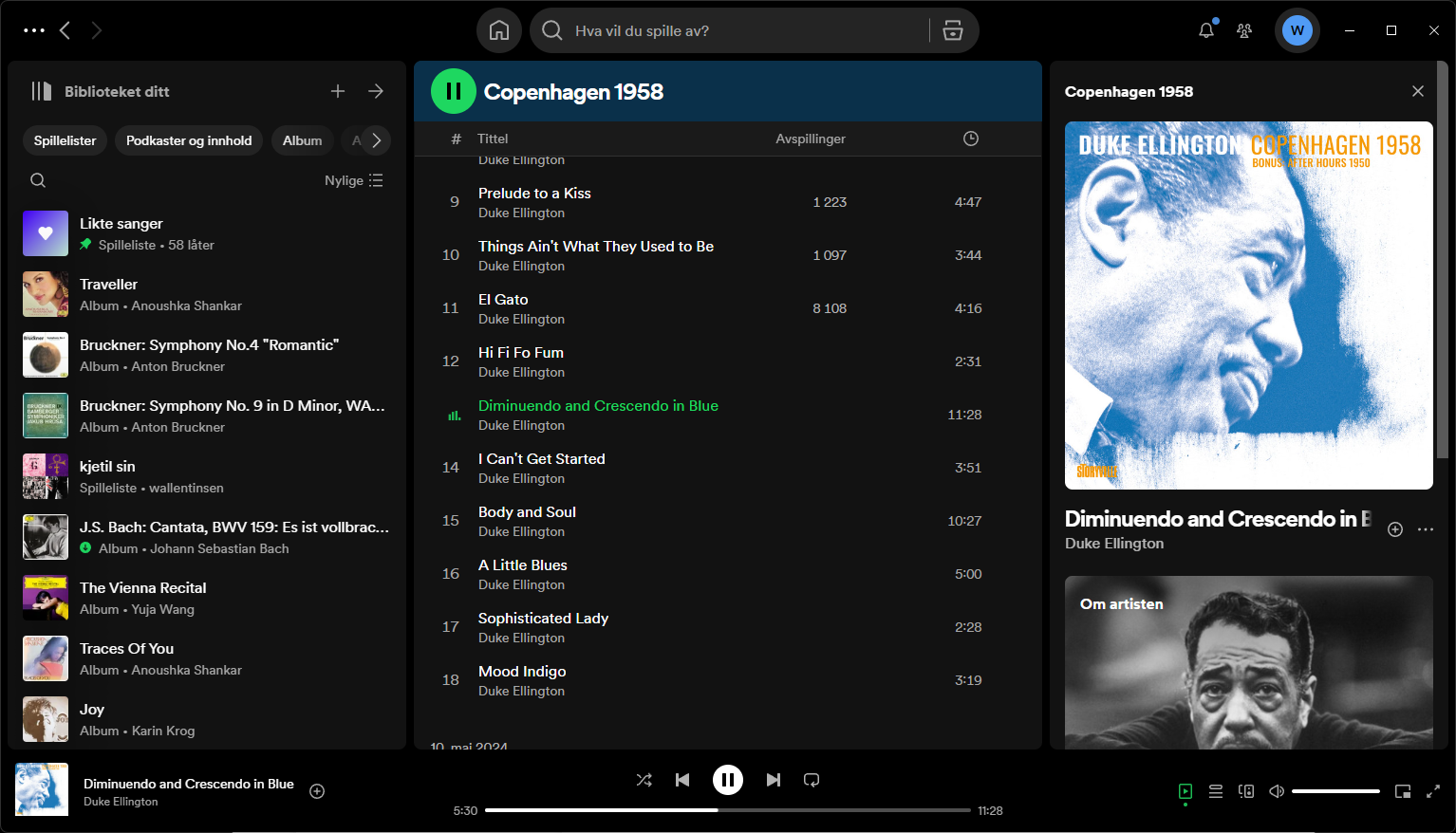This screenshot has height=833, width=1456.
Task: Open the notifications bell
Action: pyautogui.click(x=1206, y=30)
